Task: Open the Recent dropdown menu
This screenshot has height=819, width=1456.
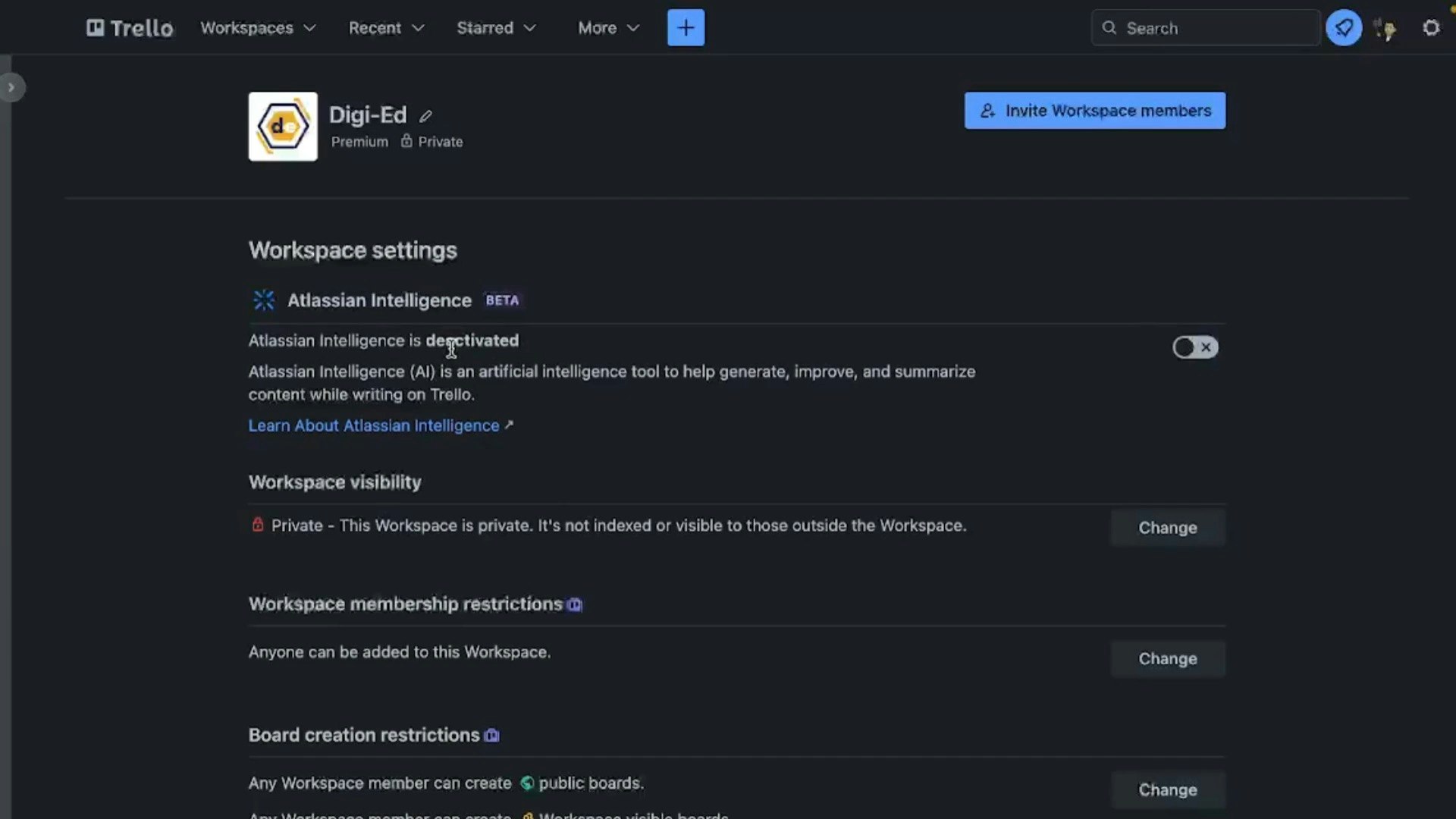Action: [386, 28]
